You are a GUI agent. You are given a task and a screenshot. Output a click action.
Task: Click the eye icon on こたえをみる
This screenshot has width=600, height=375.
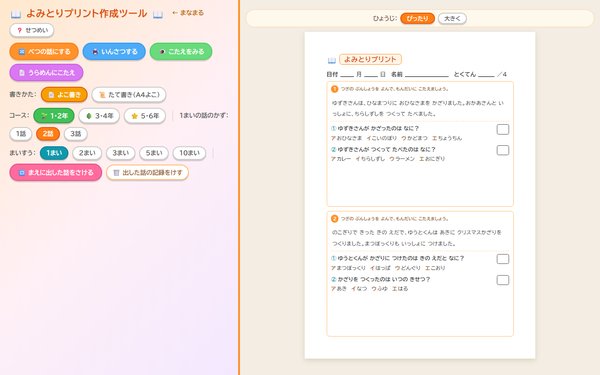162,52
